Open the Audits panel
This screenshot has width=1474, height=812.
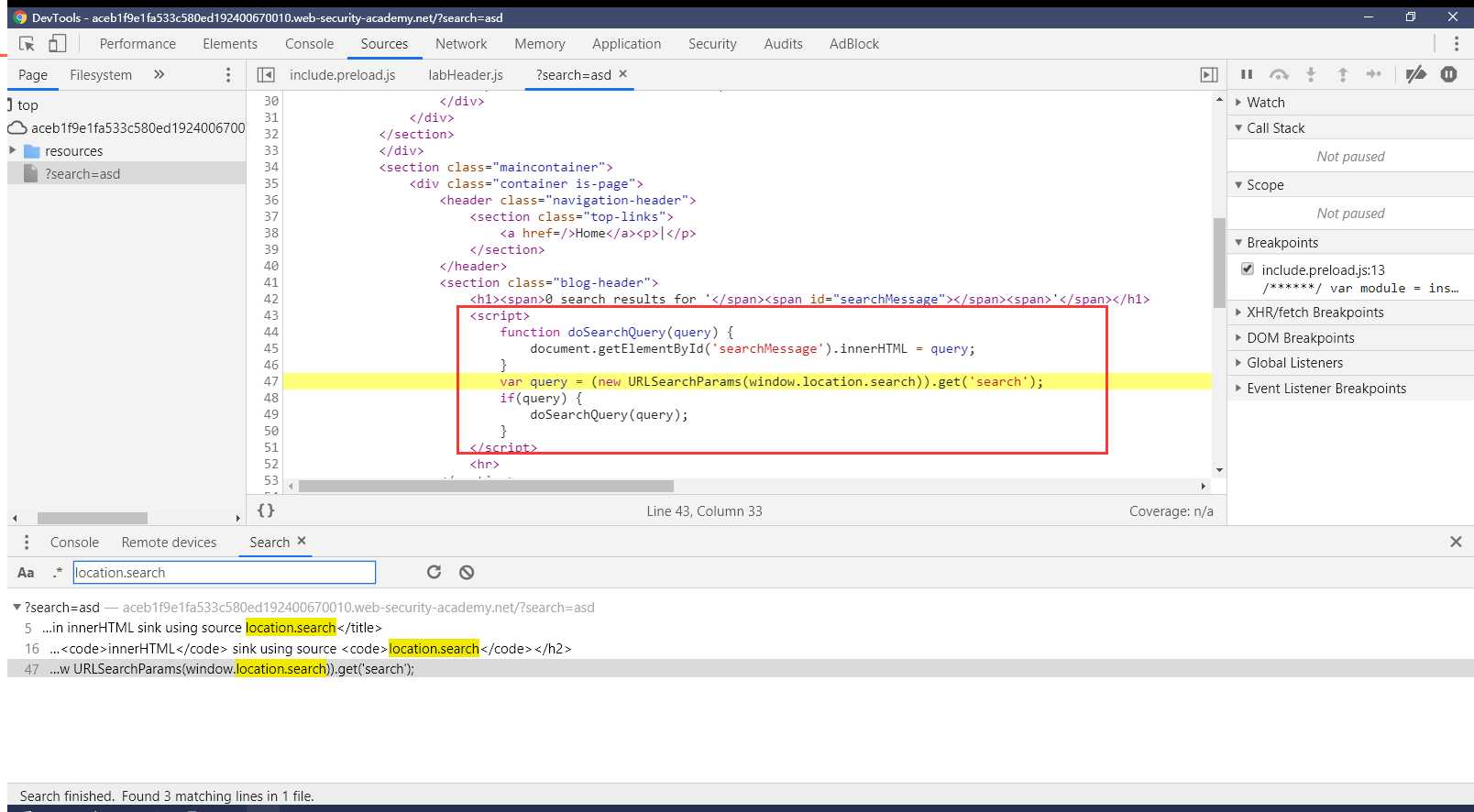783,44
